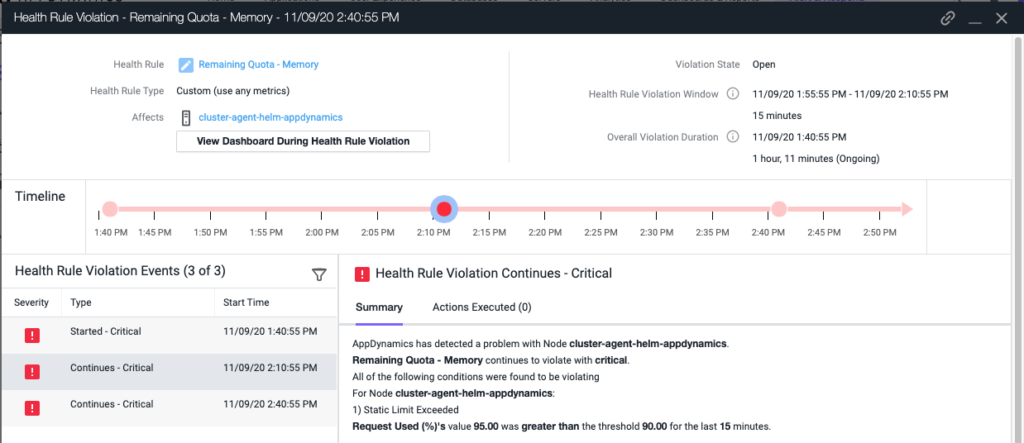Click info icon beside Health Rule Violation Window

point(732,94)
